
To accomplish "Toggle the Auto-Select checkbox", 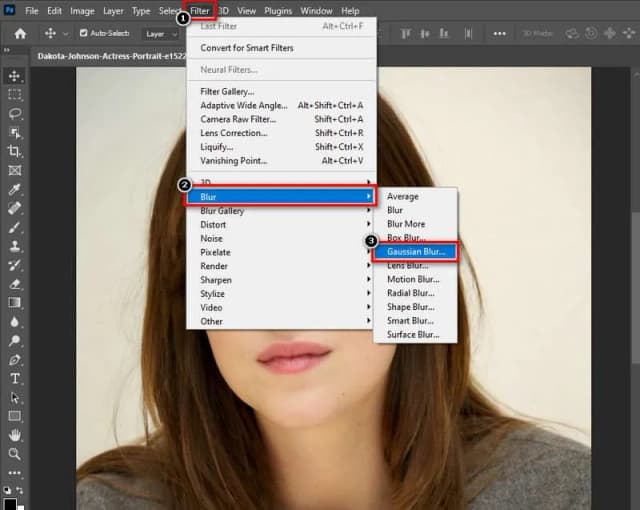I will (83, 33).
